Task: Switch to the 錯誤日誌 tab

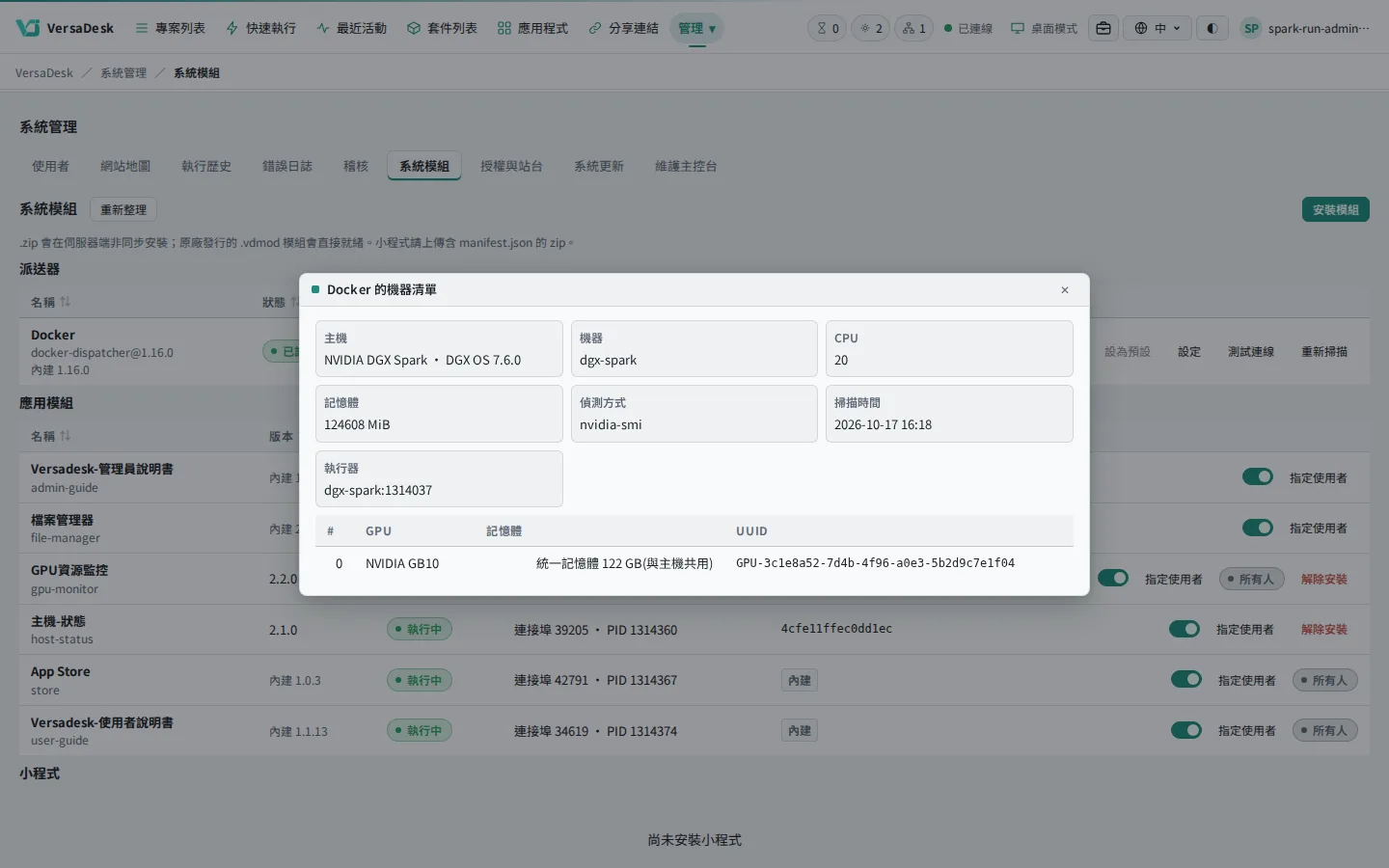Action: [287, 166]
